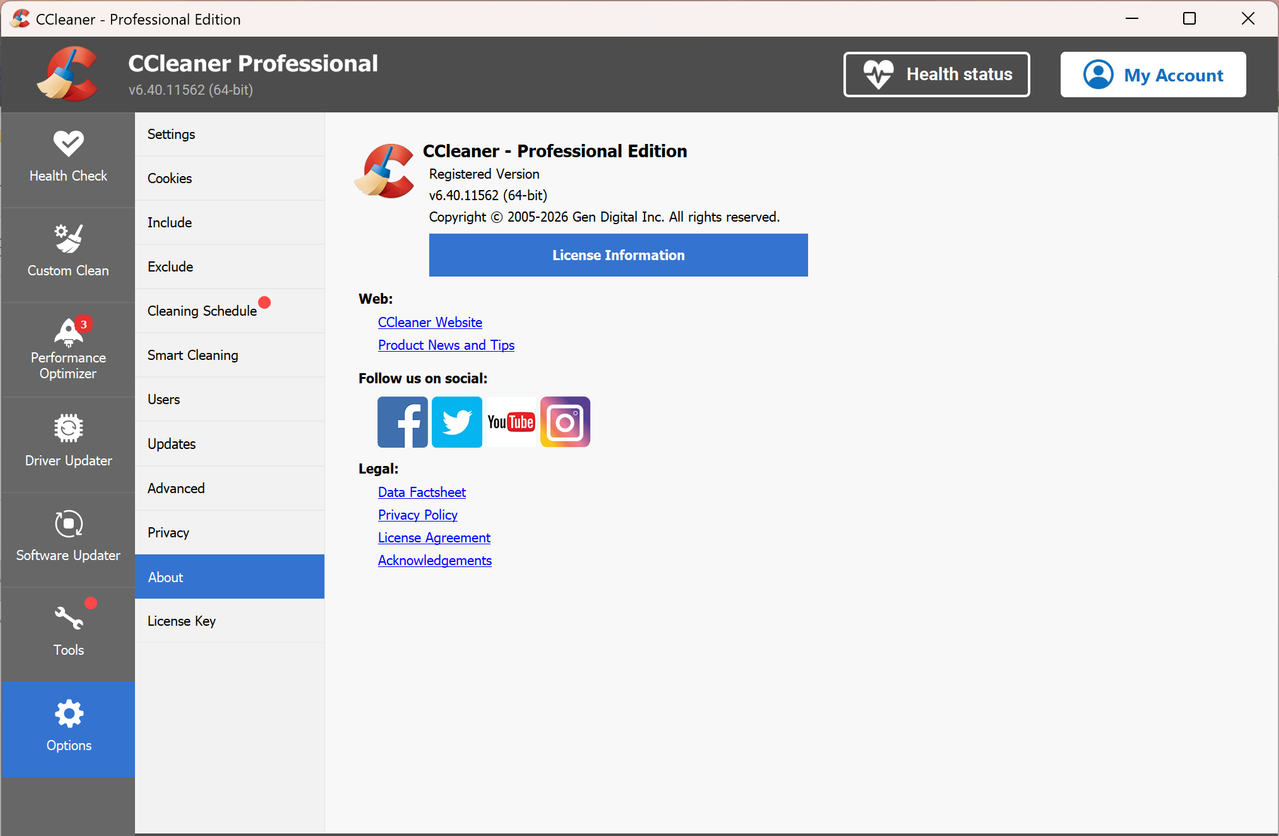The height and width of the screenshot is (836, 1279).
Task: Open the Data Factsheet link
Action: point(422,492)
